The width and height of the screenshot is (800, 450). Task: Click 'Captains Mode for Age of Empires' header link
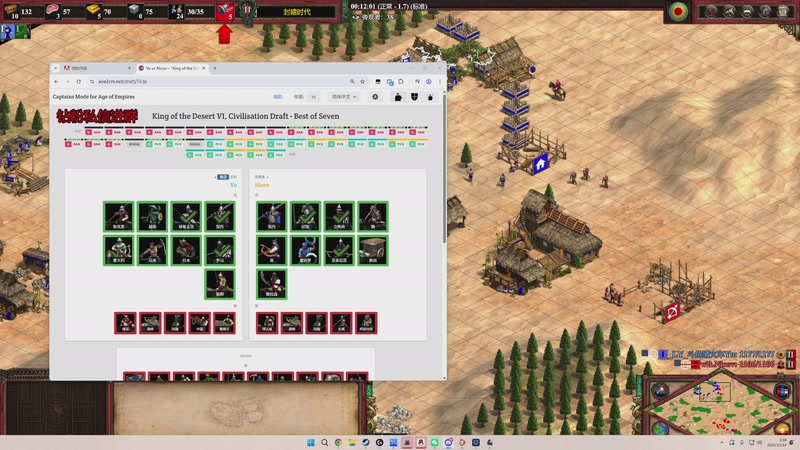coord(94,96)
